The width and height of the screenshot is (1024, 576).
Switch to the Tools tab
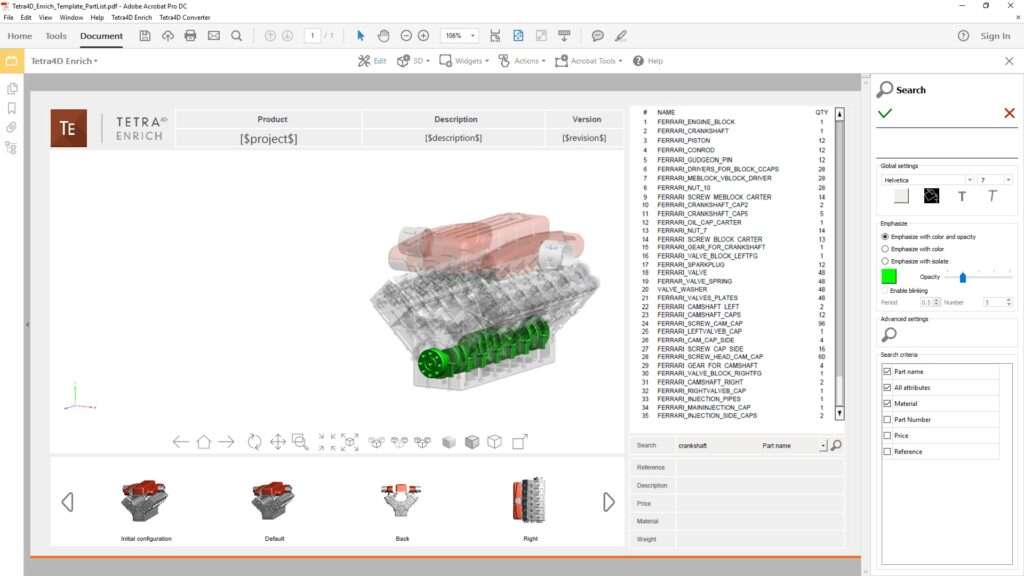tap(56, 36)
